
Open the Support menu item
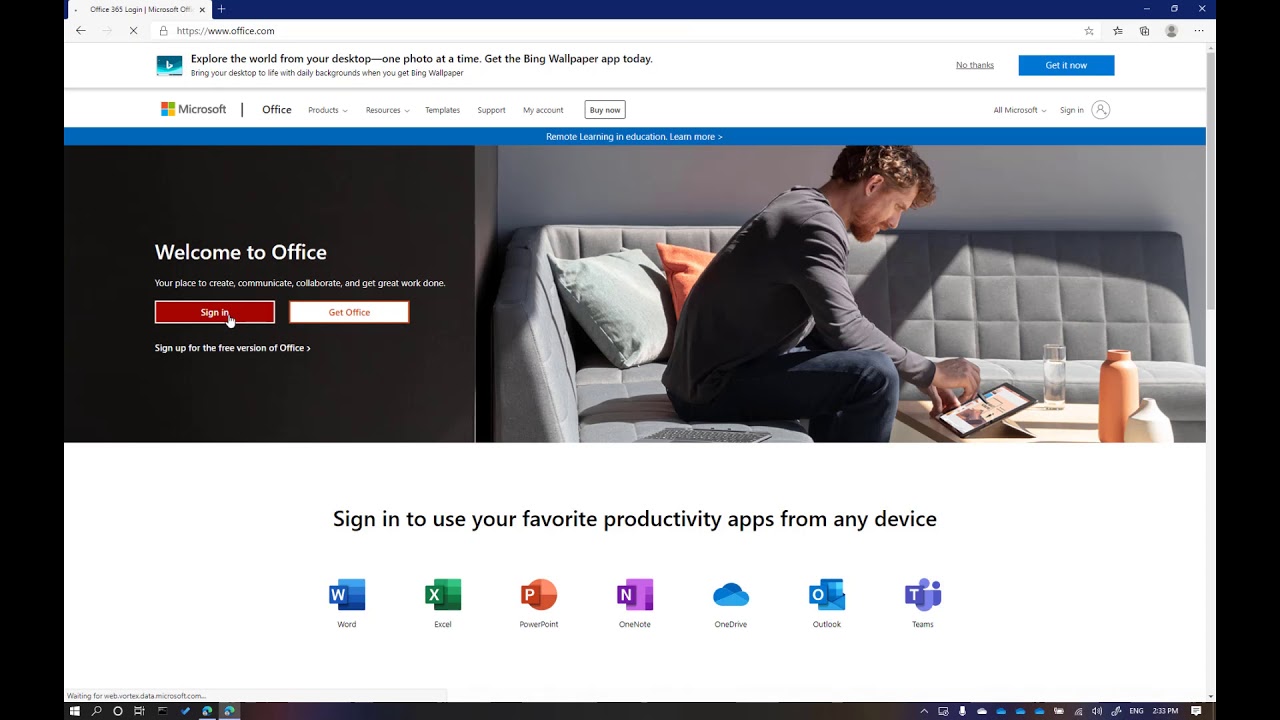[x=491, y=110]
